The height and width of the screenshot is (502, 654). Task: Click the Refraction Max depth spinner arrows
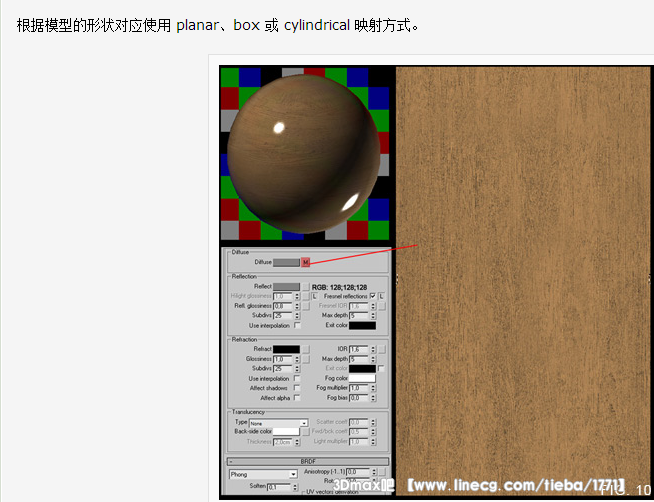[x=373, y=359]
